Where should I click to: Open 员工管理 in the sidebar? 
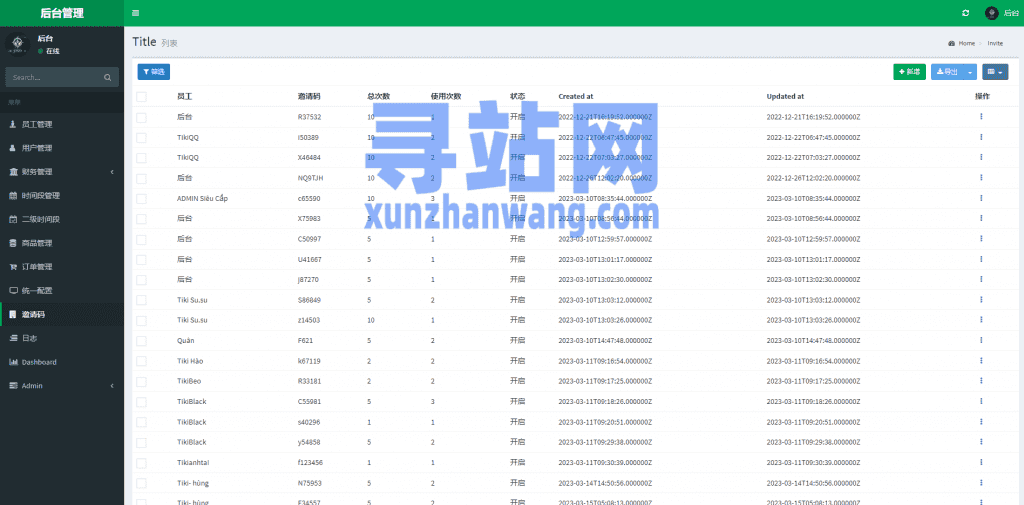coord(62,124)
